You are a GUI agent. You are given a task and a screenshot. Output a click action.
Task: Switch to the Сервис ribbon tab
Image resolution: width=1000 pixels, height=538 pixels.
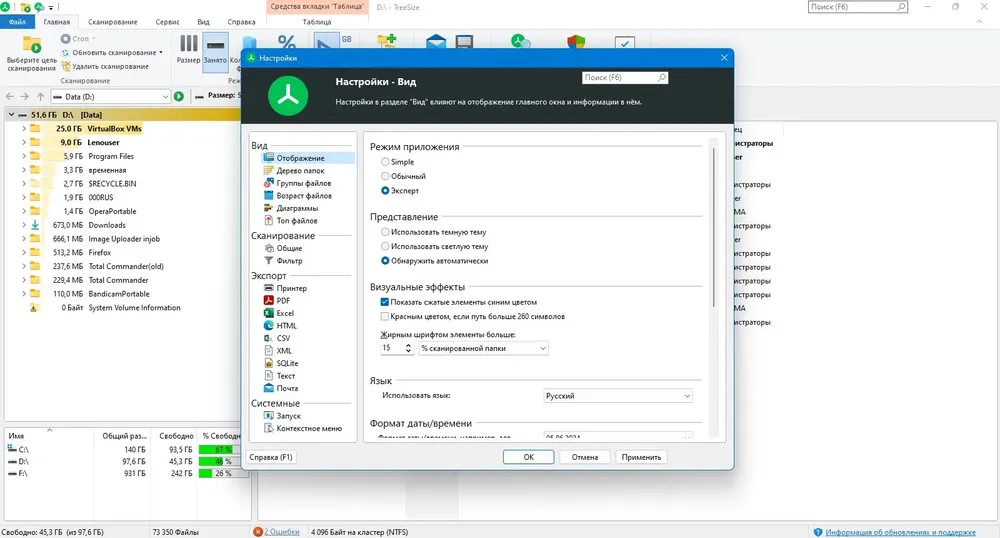tap(167, 22)
